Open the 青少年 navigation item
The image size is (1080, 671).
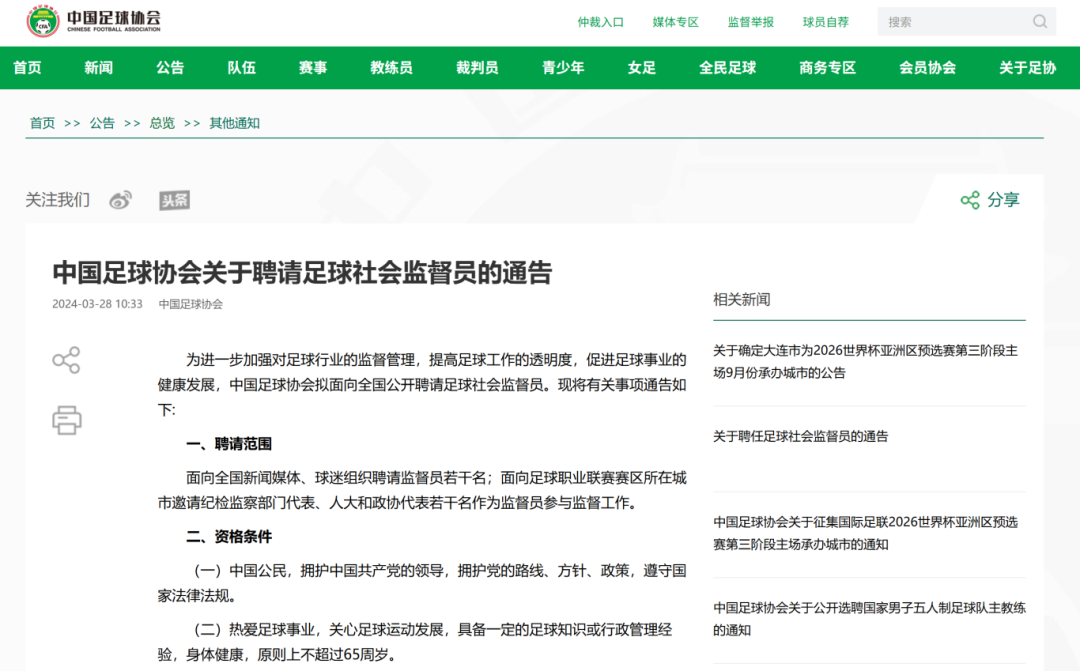[563, 68]
